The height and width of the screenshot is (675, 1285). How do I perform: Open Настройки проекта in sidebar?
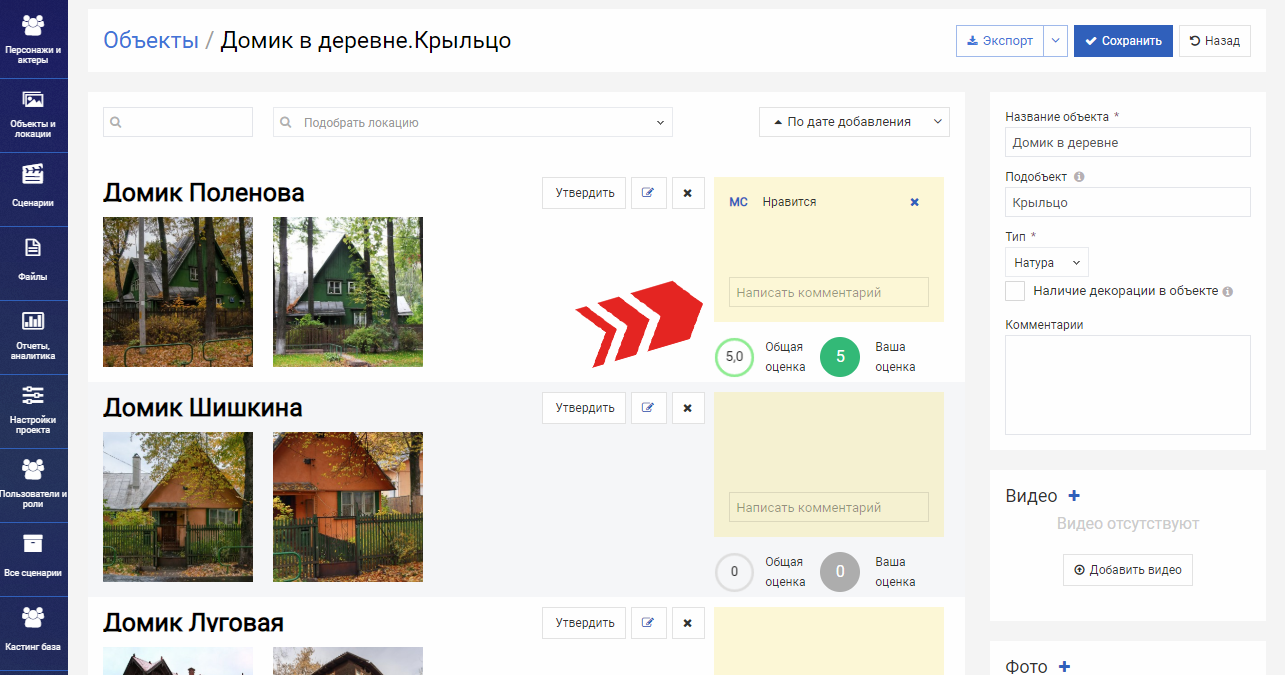pos(33,411)
